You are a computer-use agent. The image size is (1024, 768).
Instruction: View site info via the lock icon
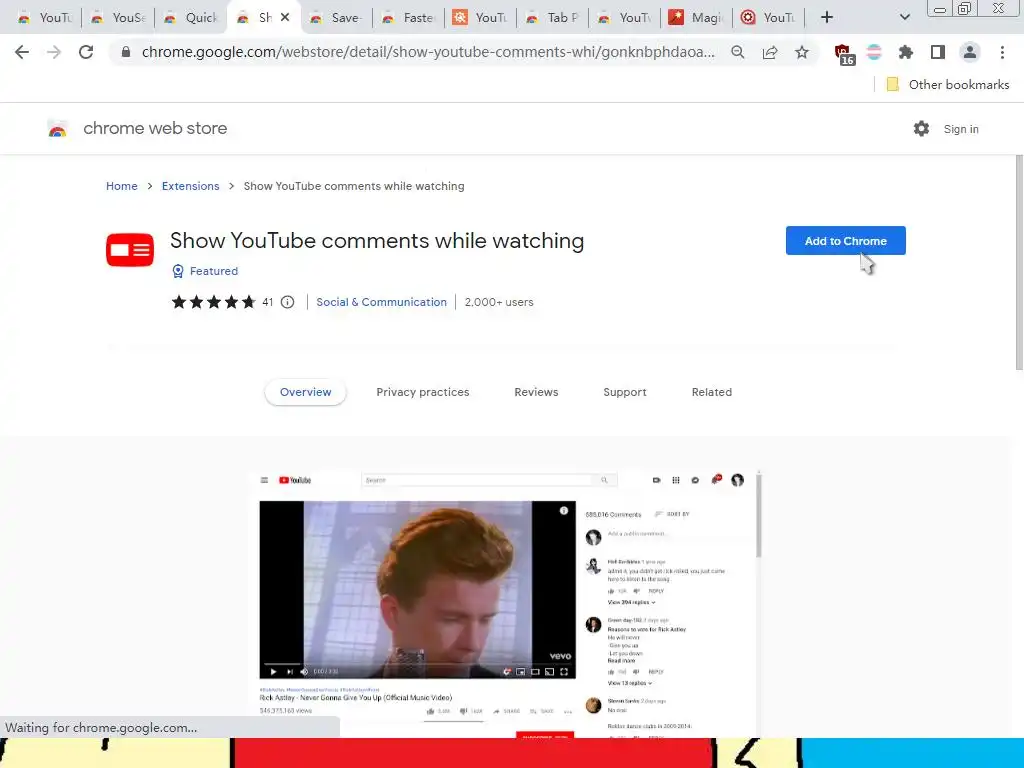(126, 52)
